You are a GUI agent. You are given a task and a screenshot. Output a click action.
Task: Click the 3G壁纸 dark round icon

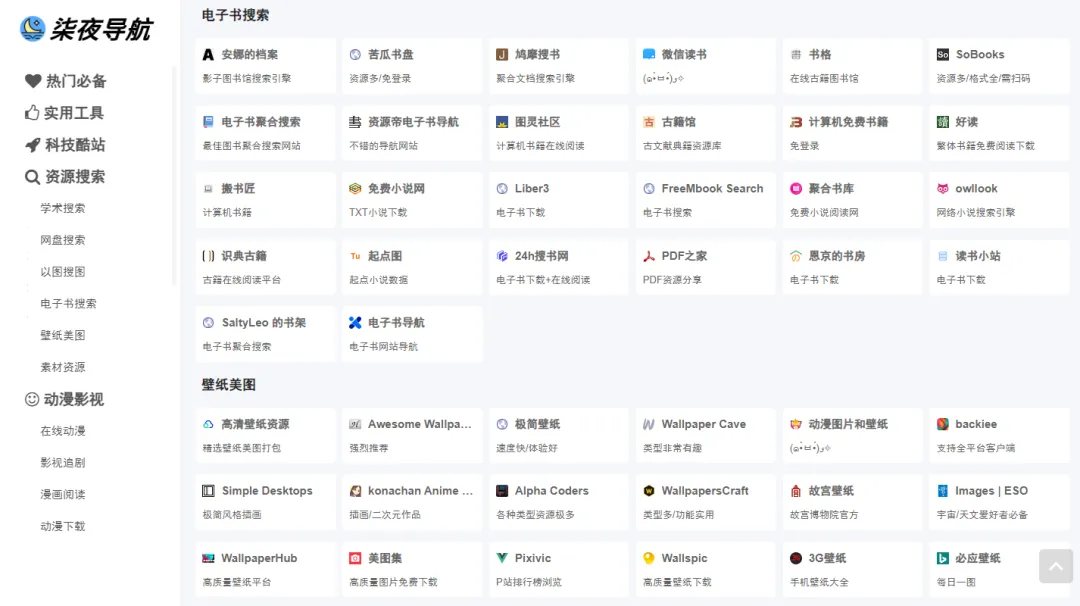click(x=796, y=558)
